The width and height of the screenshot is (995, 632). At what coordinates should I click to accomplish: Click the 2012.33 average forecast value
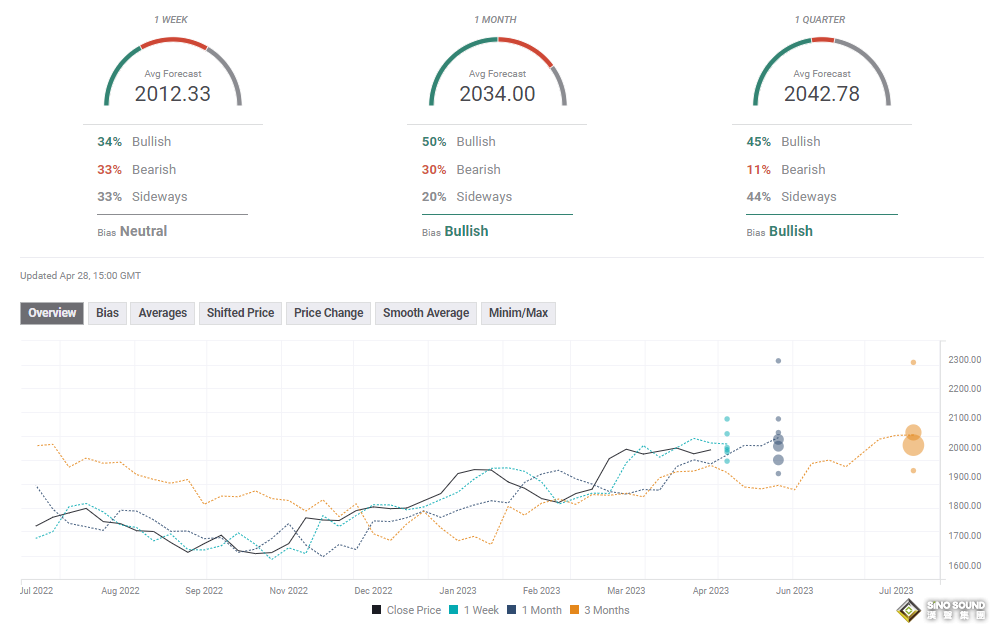[x=173, y=94]
